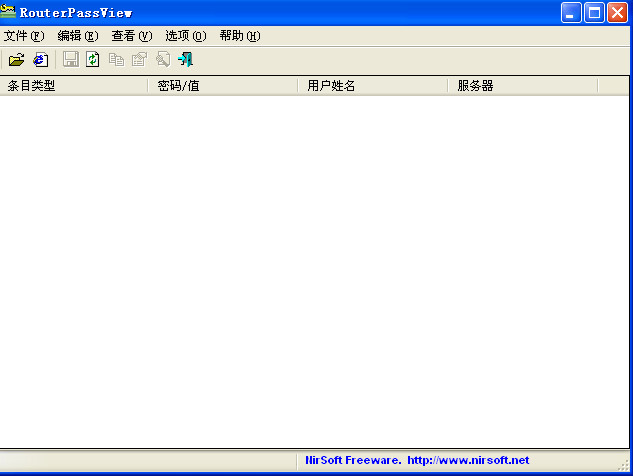Open the 帮助(H) menu

pos(240,36)
